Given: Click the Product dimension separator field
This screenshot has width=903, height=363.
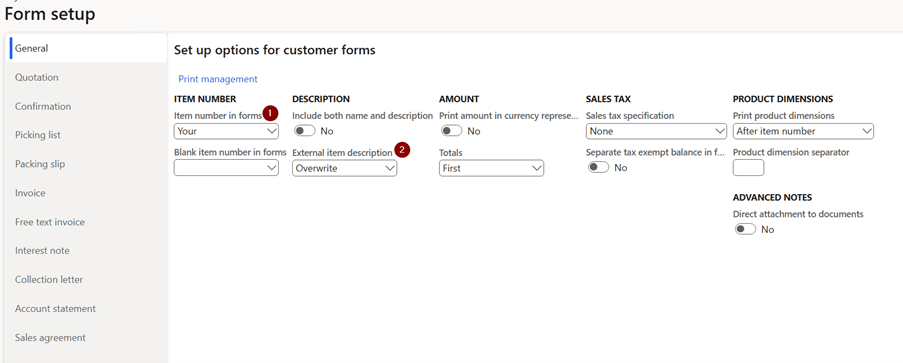Looking at the screenshot, I should [749, 168].
